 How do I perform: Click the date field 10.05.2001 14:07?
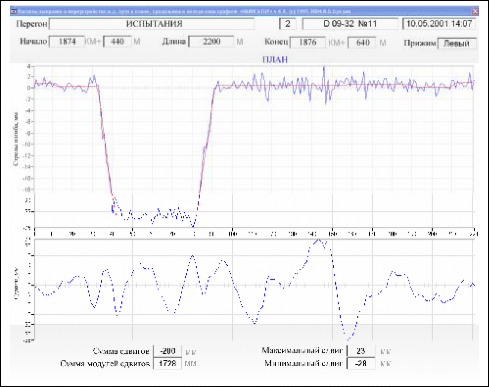click(x=439, y=24)
